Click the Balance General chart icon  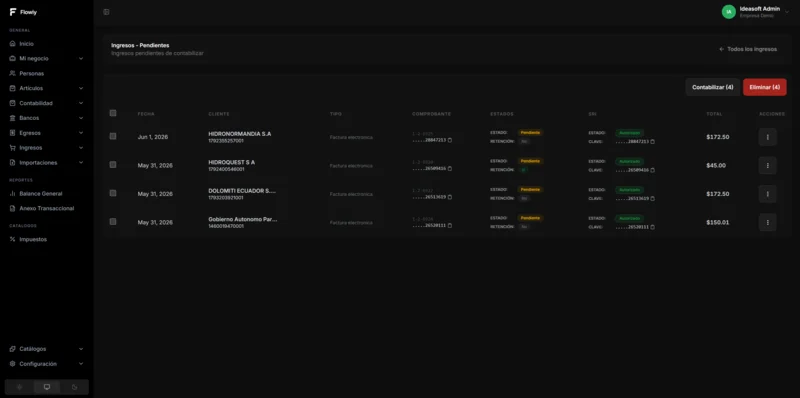13,194
